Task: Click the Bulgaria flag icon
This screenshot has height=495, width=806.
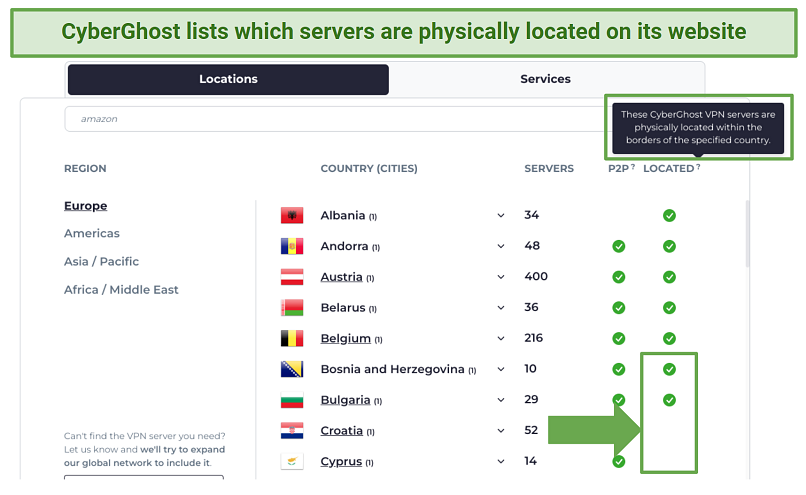Action: tap(292, 400)
